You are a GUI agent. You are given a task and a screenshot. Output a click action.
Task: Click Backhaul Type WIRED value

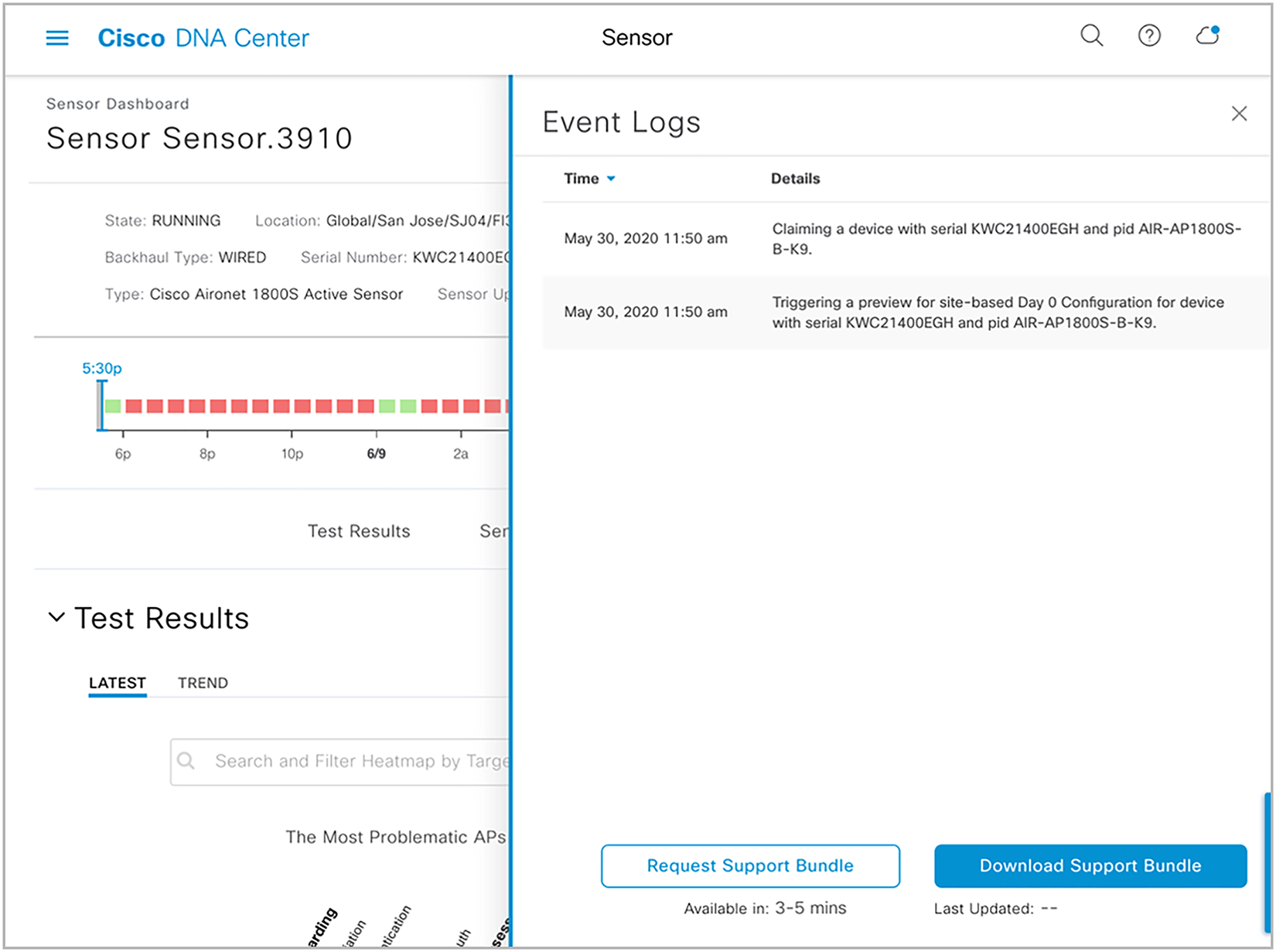pos(242,258)
